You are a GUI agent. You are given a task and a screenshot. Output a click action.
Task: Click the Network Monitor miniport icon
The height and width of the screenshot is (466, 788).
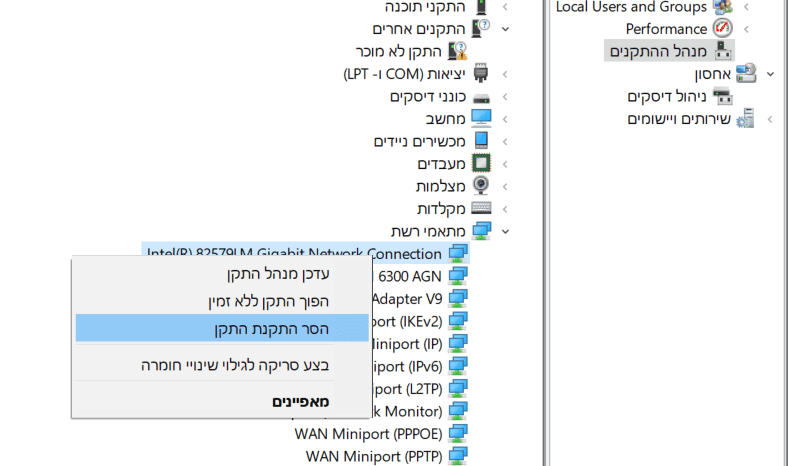click(x=458, y=411)
